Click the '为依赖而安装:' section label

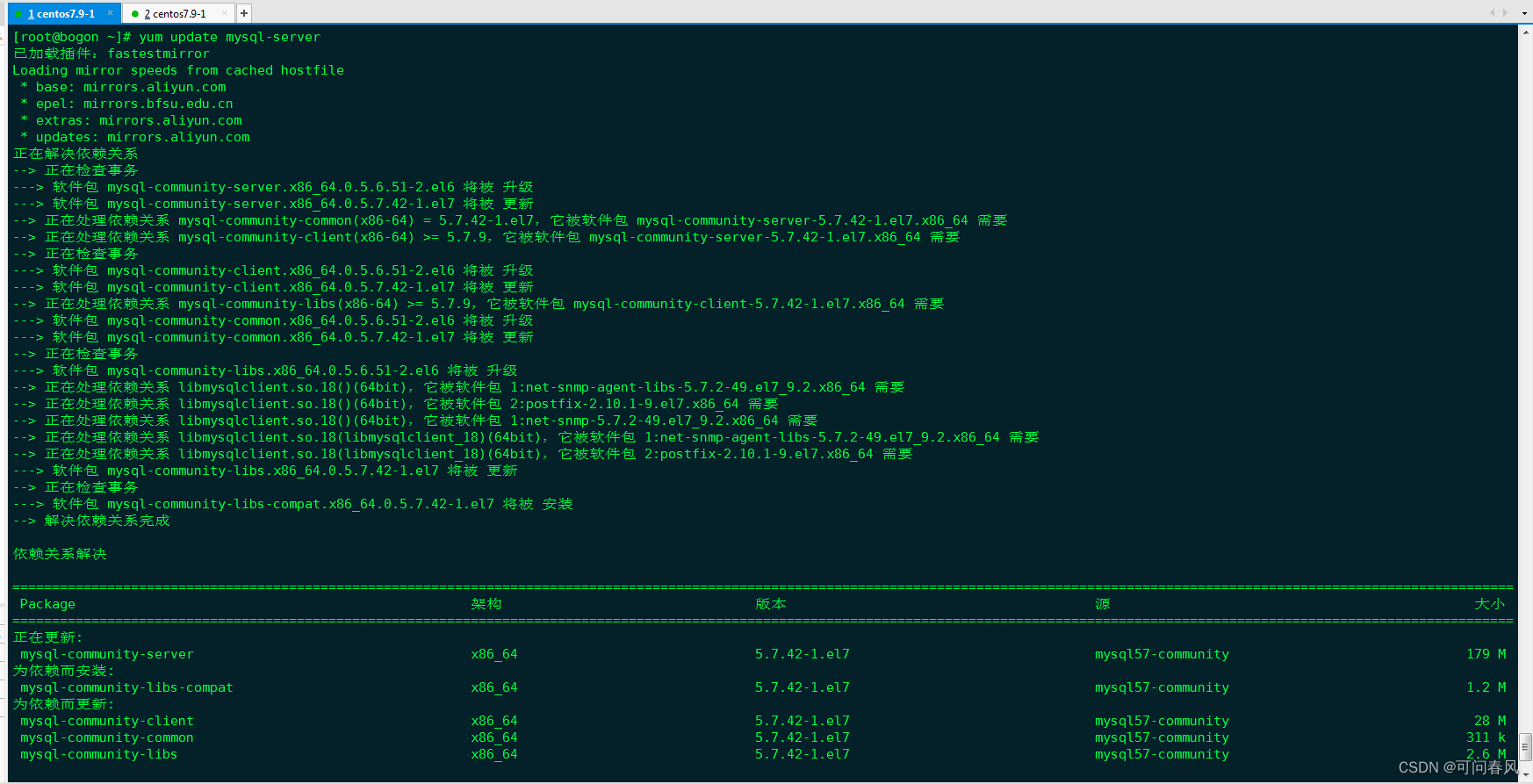tap(63, 671)
